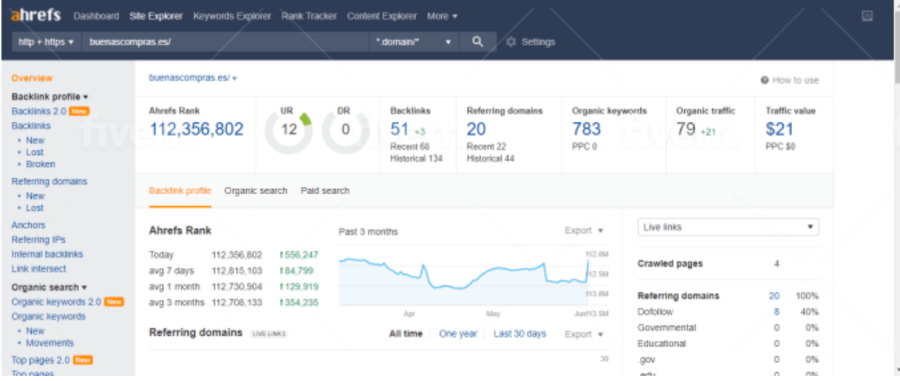Open the *.domain/* mode dropdown
The image size is (900, 381).
[414, 42]
